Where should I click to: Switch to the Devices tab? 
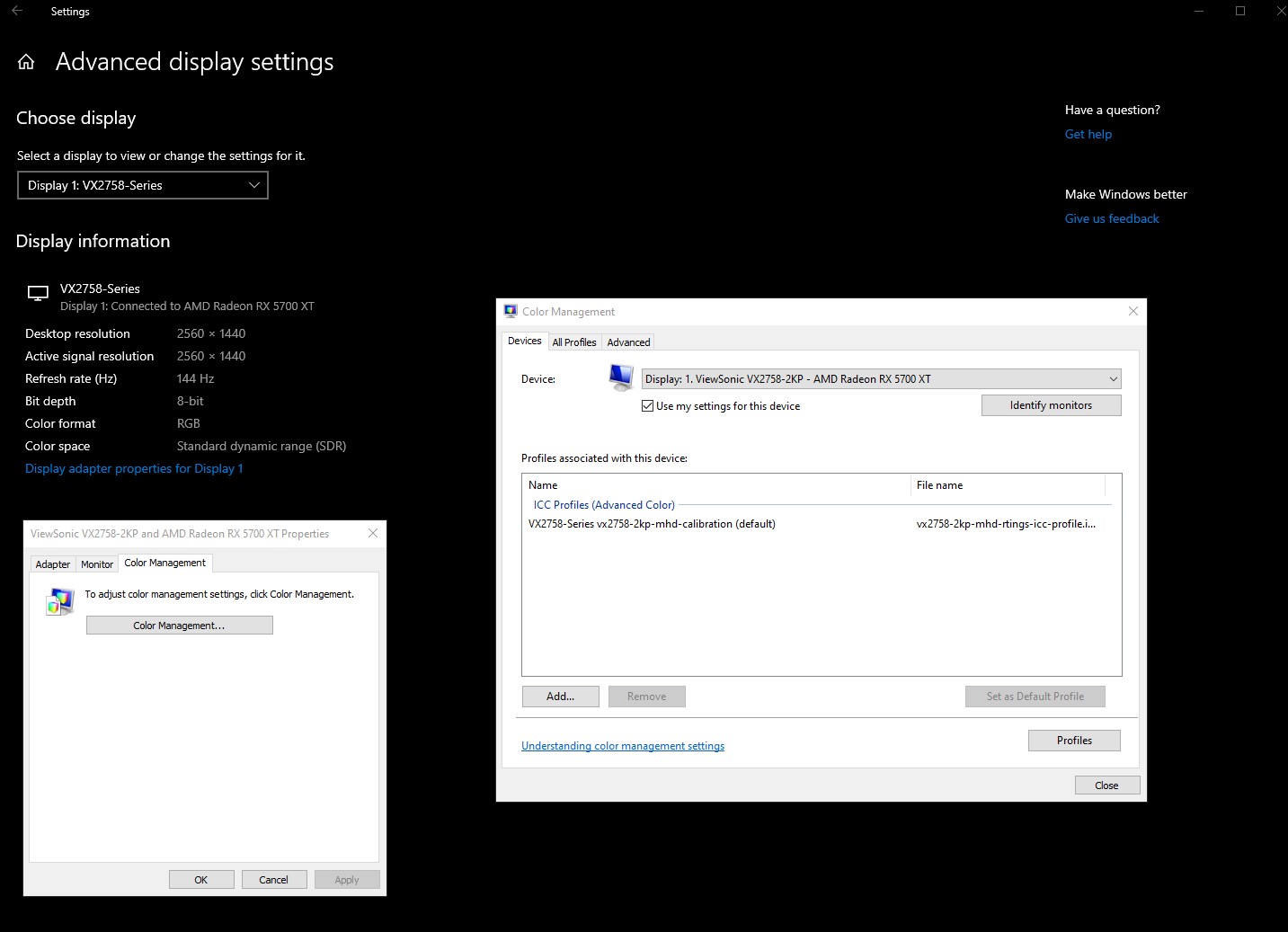point(524,341)
